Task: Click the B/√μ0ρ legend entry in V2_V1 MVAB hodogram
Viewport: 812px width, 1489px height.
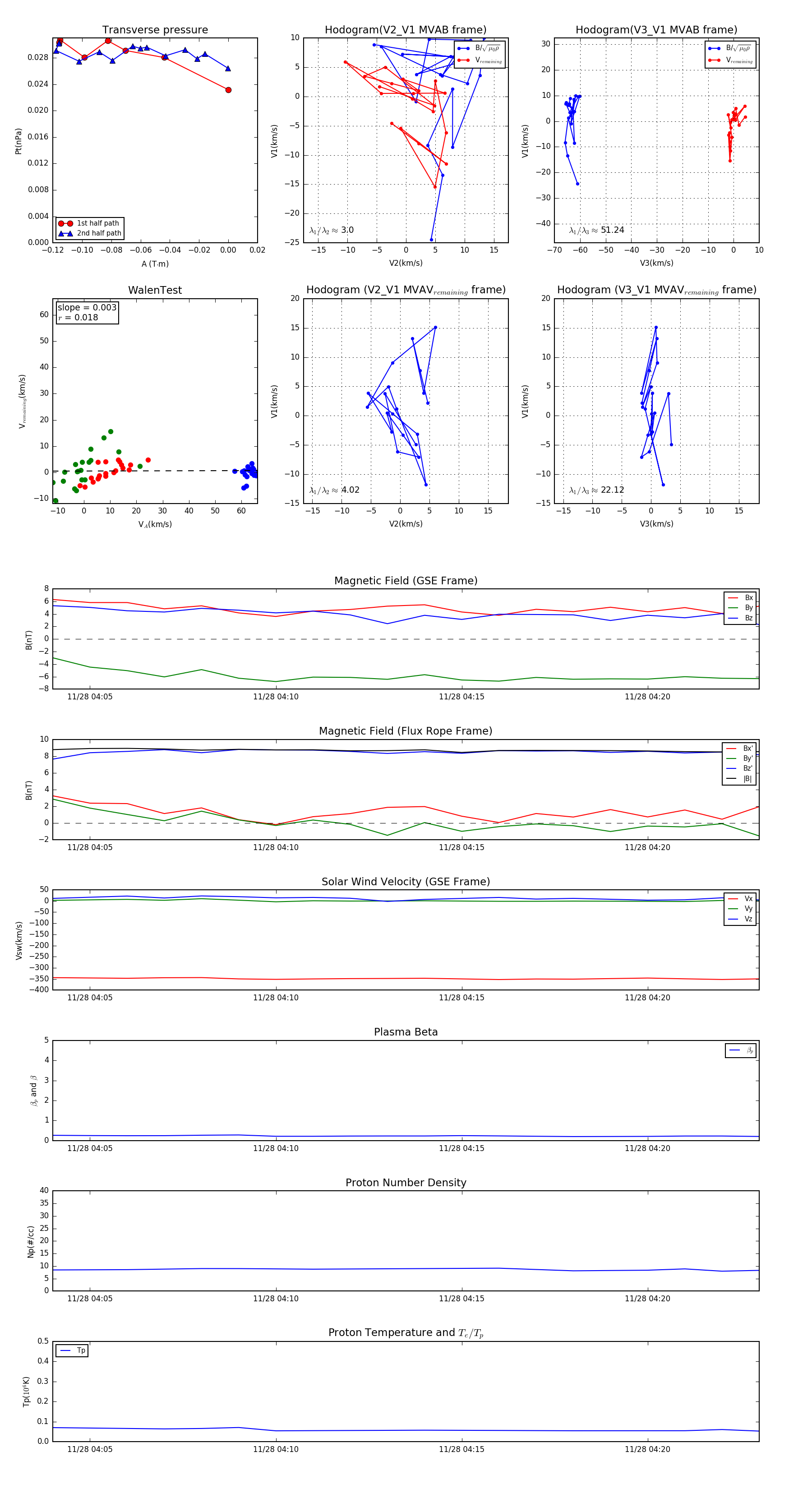Action: tap(480, 49)
